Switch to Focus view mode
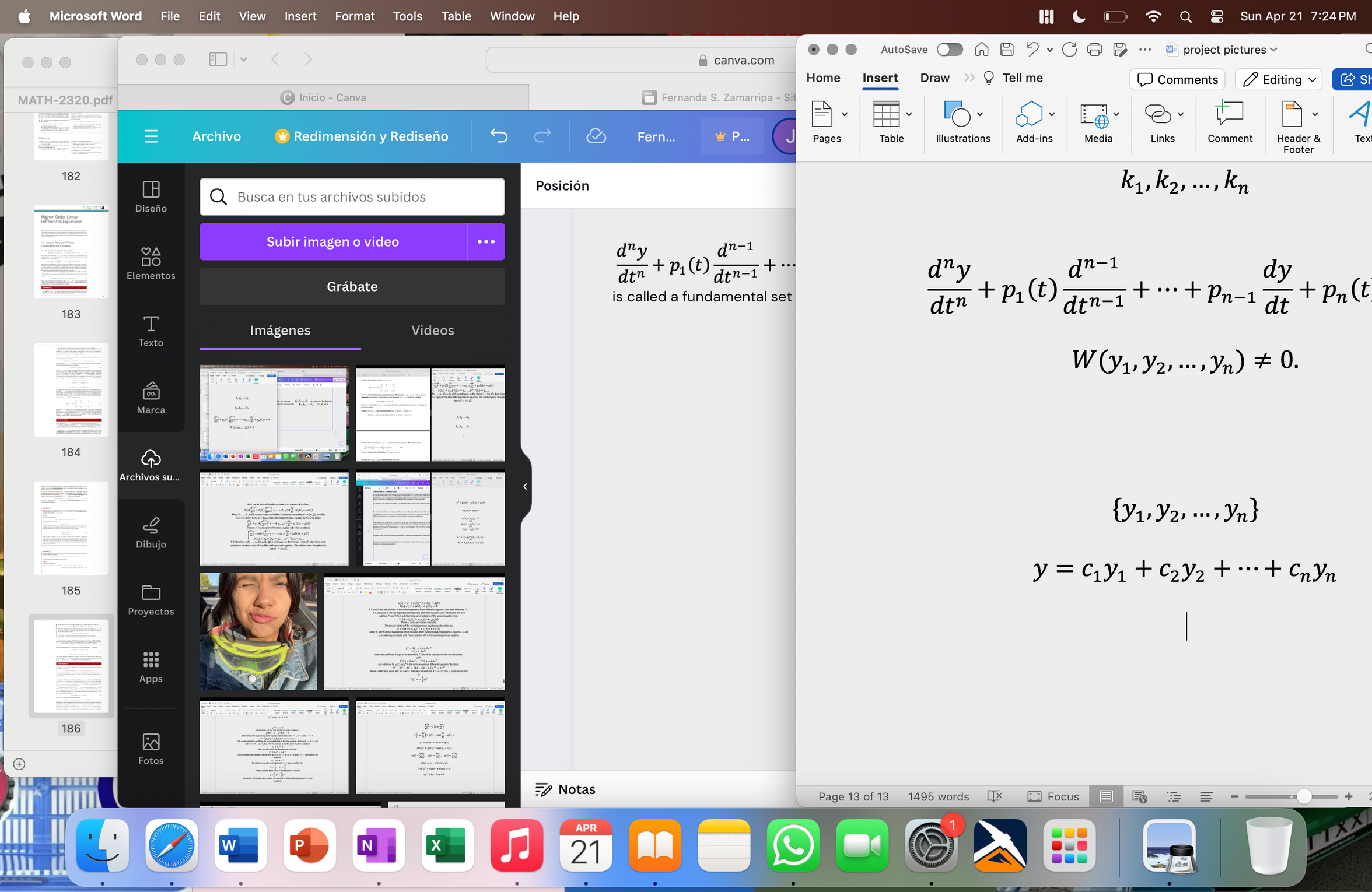Screen dimensions: 1372x892 coord(1053,796)
